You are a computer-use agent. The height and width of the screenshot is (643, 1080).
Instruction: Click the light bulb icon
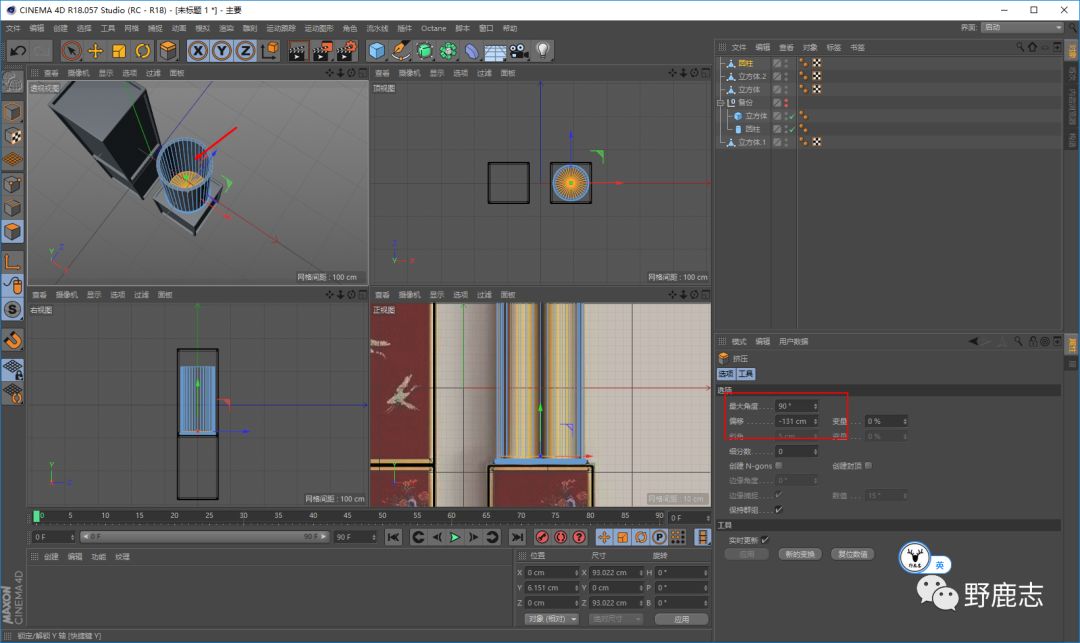543,50
